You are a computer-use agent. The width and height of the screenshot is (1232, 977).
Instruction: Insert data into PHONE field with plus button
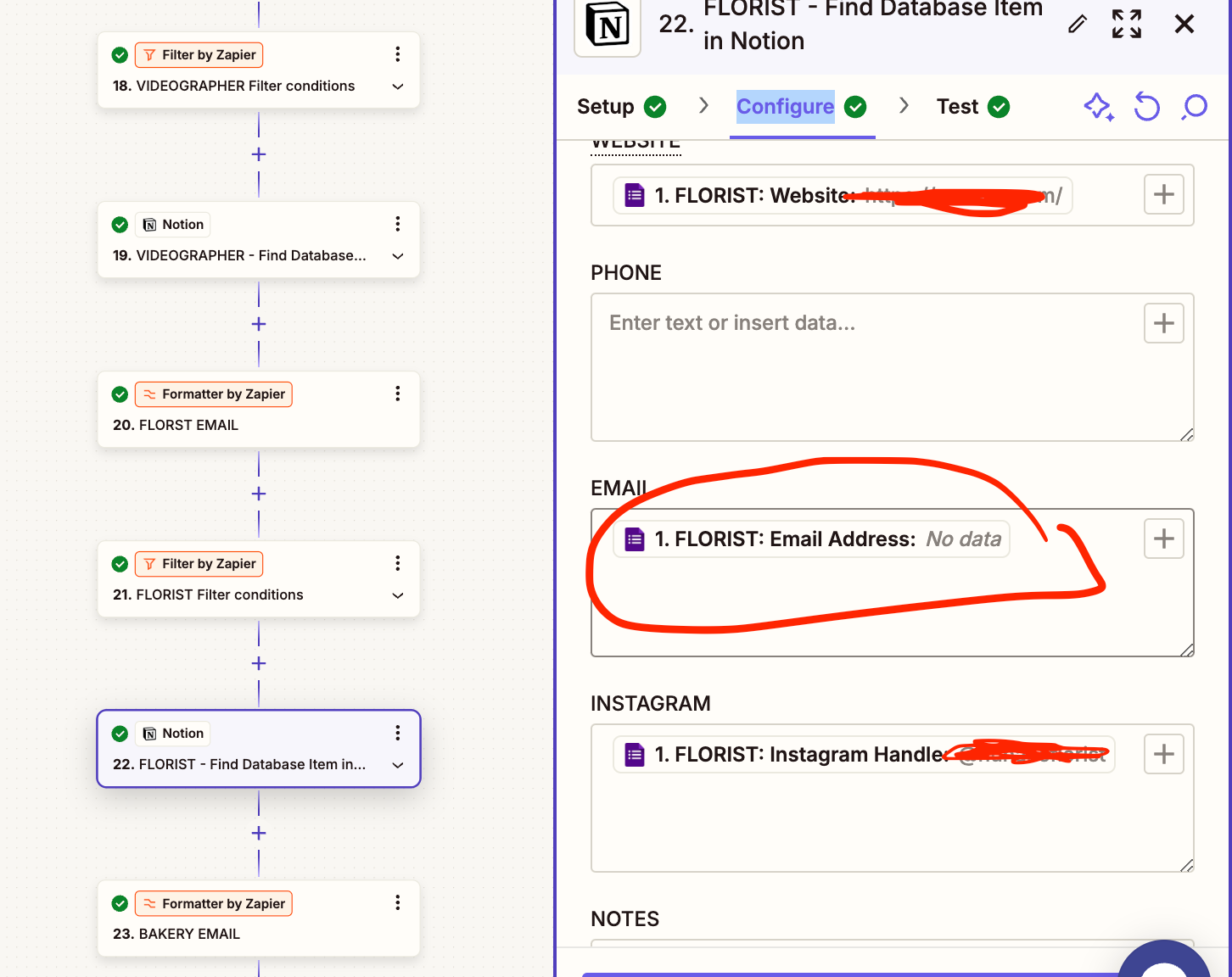pos(1163,323)
